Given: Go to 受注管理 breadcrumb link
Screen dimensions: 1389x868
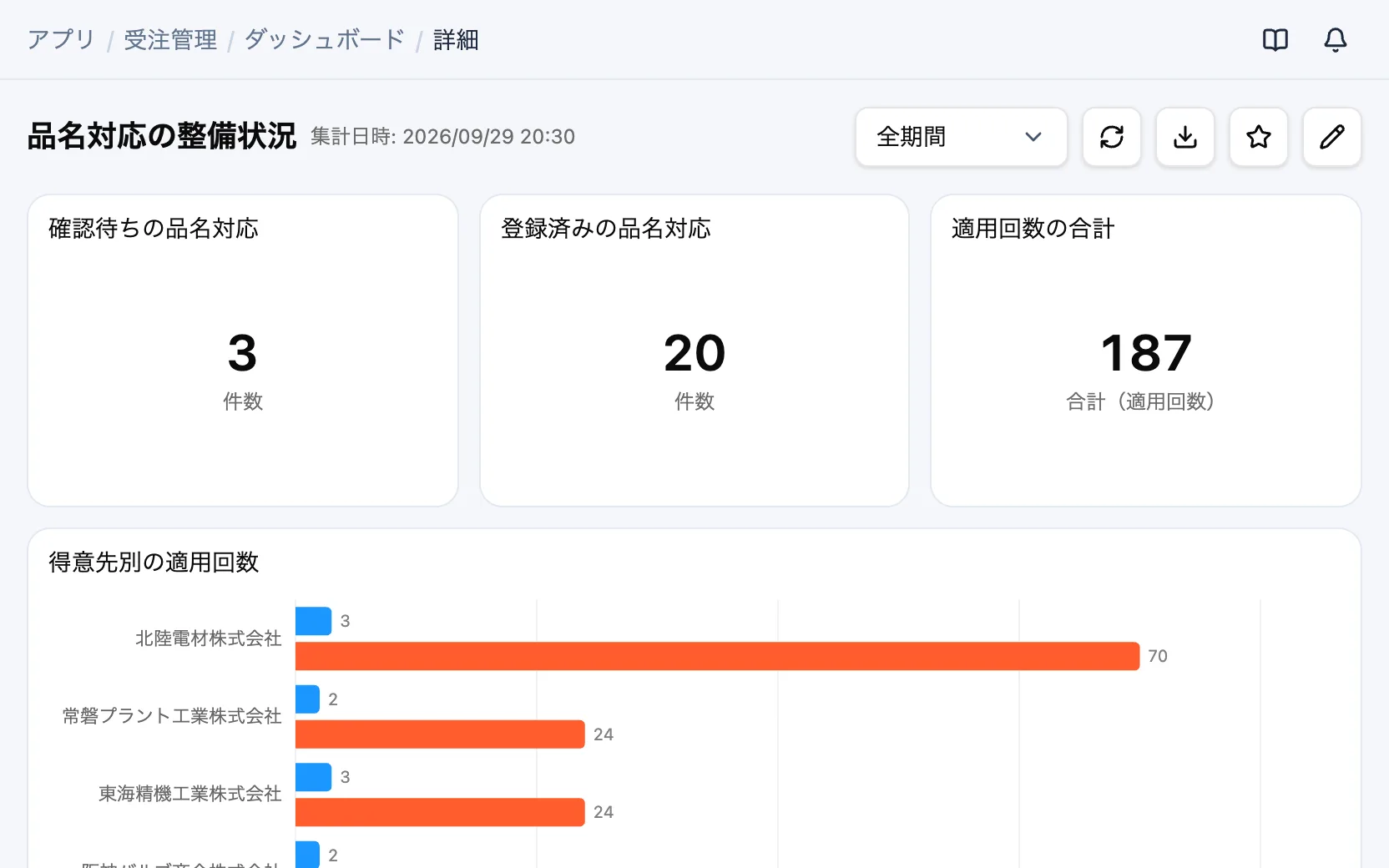Looking at the screenshot, I should tap(170, 40).
